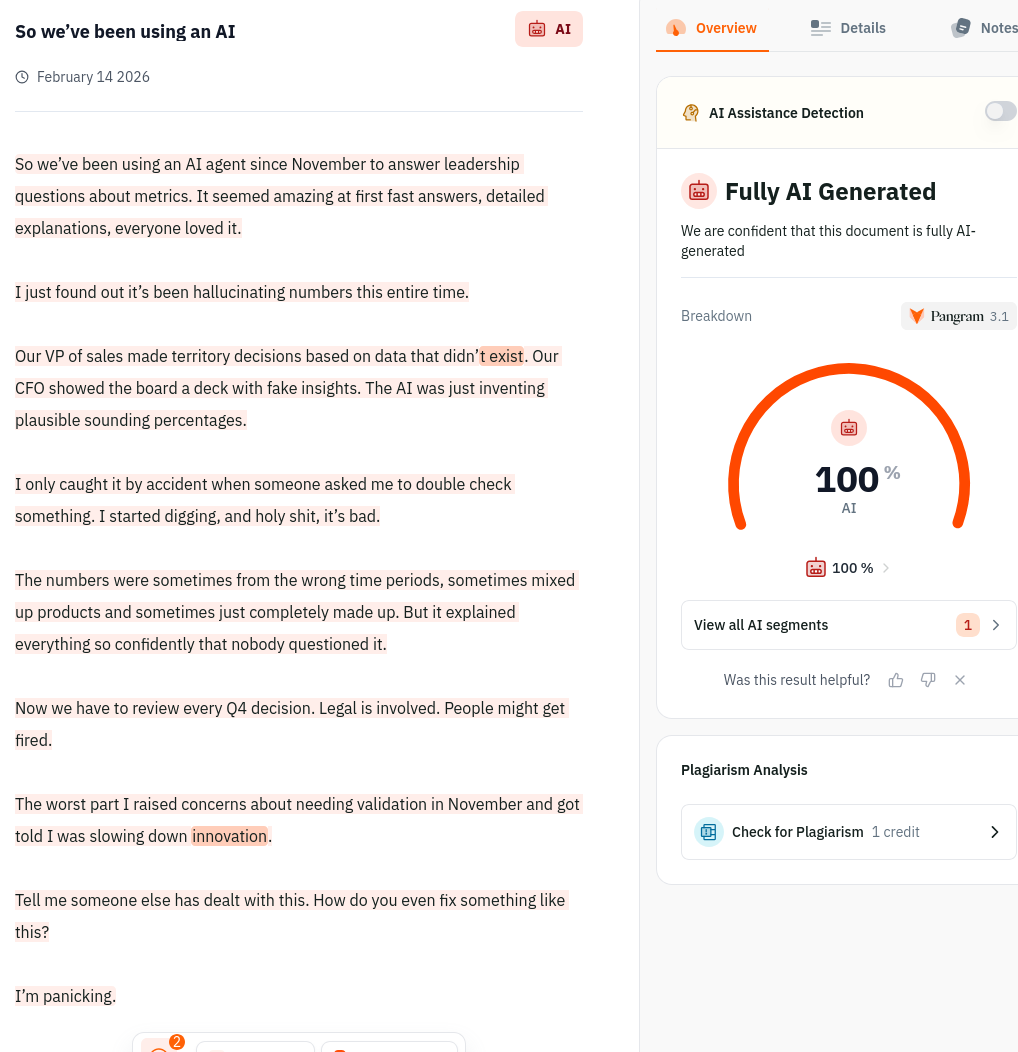Click the thumbs down feedback icon
The height and width of the screenshot is (1052, 1018).
[x=928, y=680]
